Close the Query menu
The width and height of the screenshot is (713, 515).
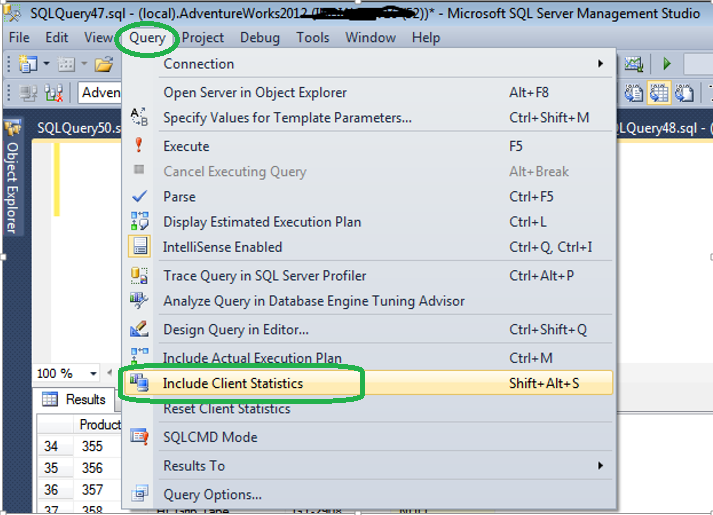pyautogui.click(x=147, y=37)
